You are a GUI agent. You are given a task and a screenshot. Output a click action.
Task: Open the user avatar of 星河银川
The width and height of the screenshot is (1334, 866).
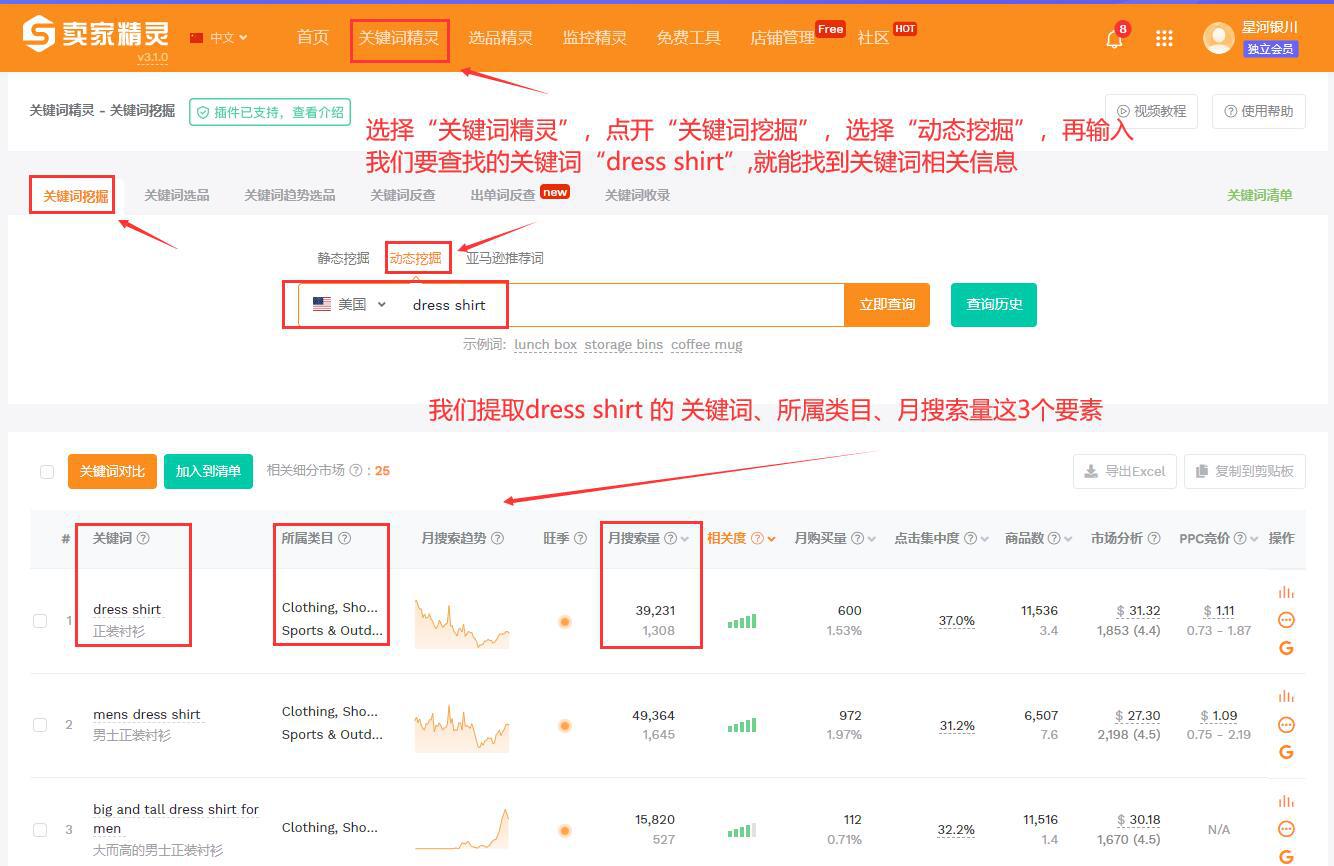tap(1218, 38)
